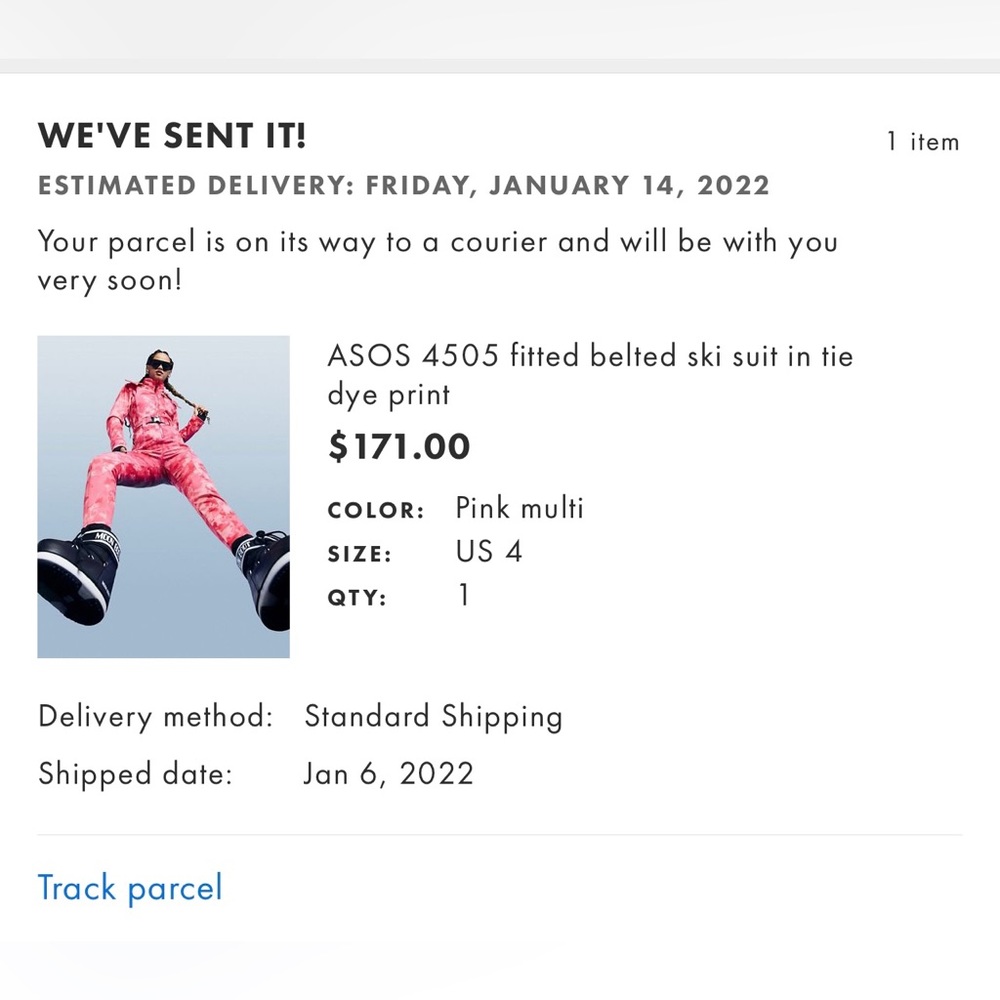
Task: Click the estimated delivery date Friday, January 14
Action: (403, 185)
